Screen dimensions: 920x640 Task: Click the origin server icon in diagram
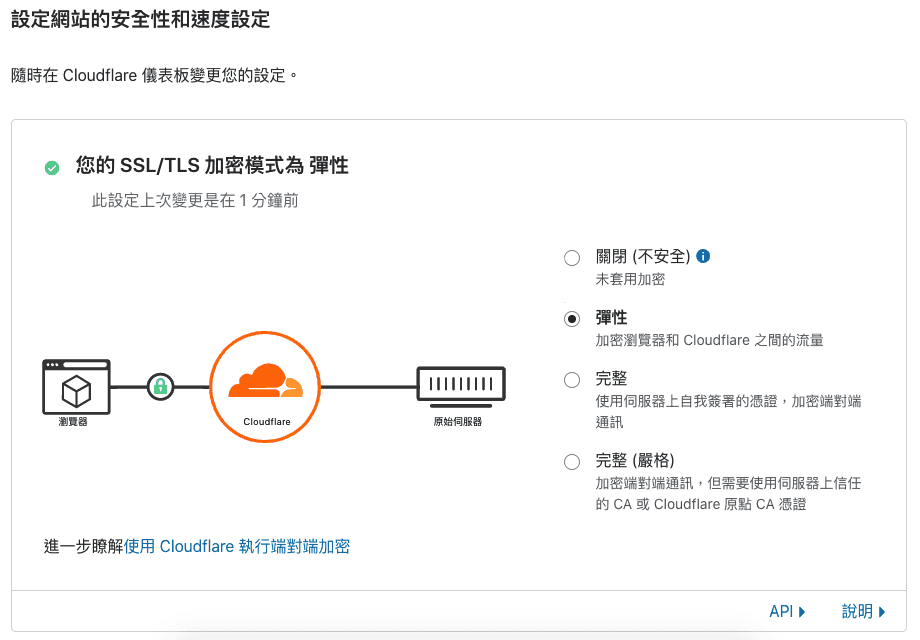(x=461, y=387)
